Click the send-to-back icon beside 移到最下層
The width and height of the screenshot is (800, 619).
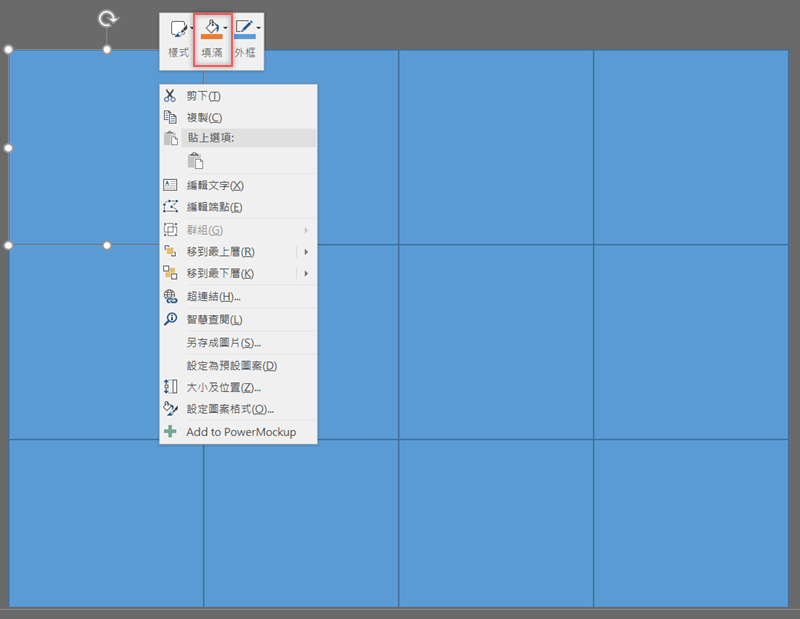pyautogui.click(x=170, y=273)
